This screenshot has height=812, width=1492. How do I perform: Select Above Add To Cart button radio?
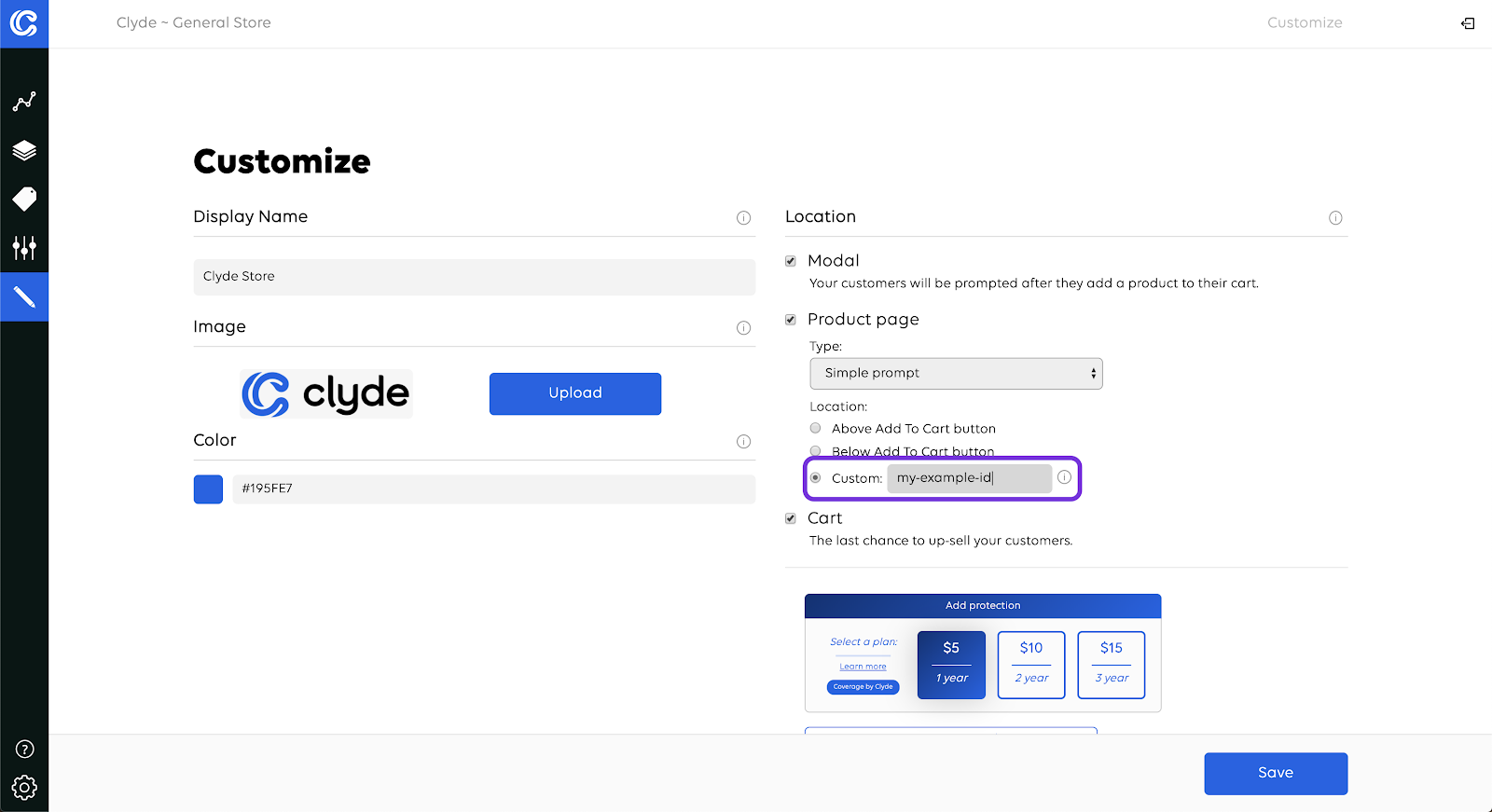[816, 428]
